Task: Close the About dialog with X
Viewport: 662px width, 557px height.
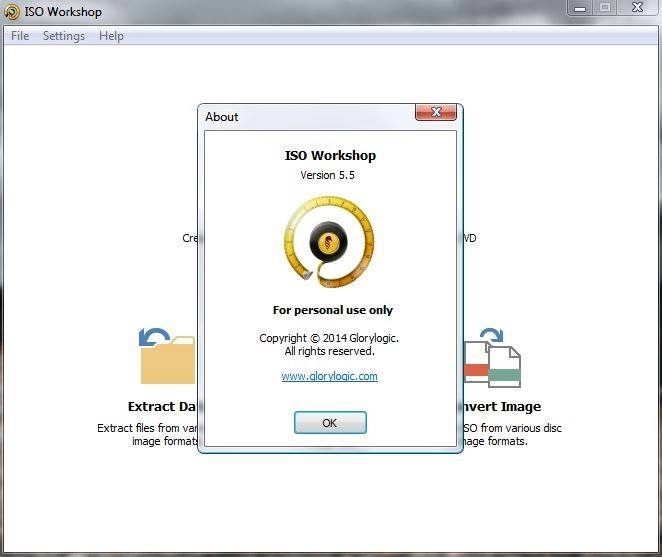Action: [x=436, y=112]
